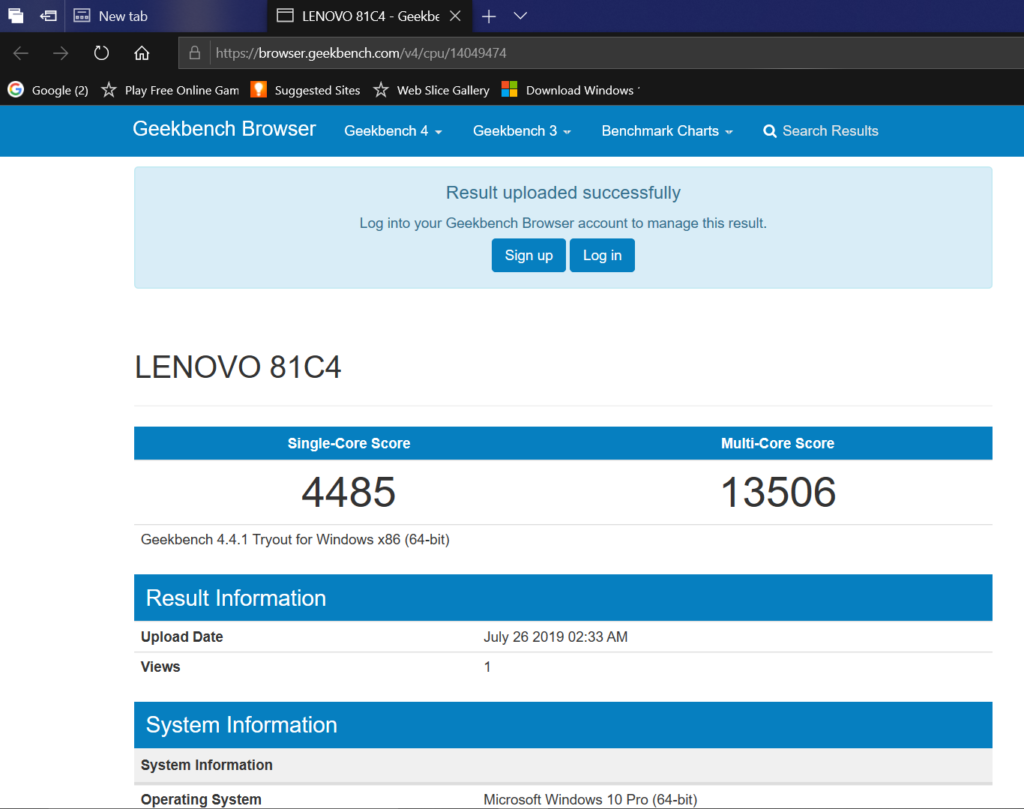Viewport: 1024px width, 809px height.
Task: Click the multi-core score 13506
Action: click(x=778, y=492)
